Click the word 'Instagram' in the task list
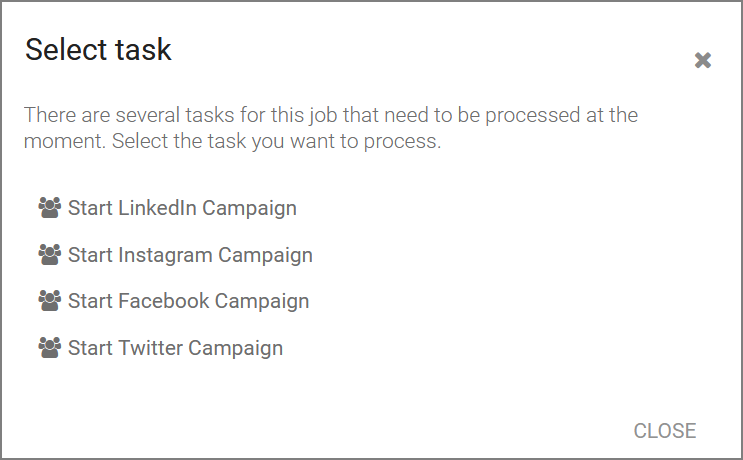 165,254
